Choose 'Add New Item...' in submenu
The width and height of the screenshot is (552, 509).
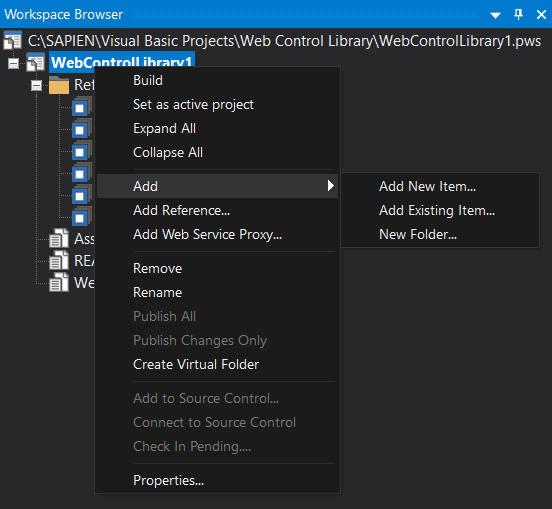pyautogui.click(x=440, y=186)
